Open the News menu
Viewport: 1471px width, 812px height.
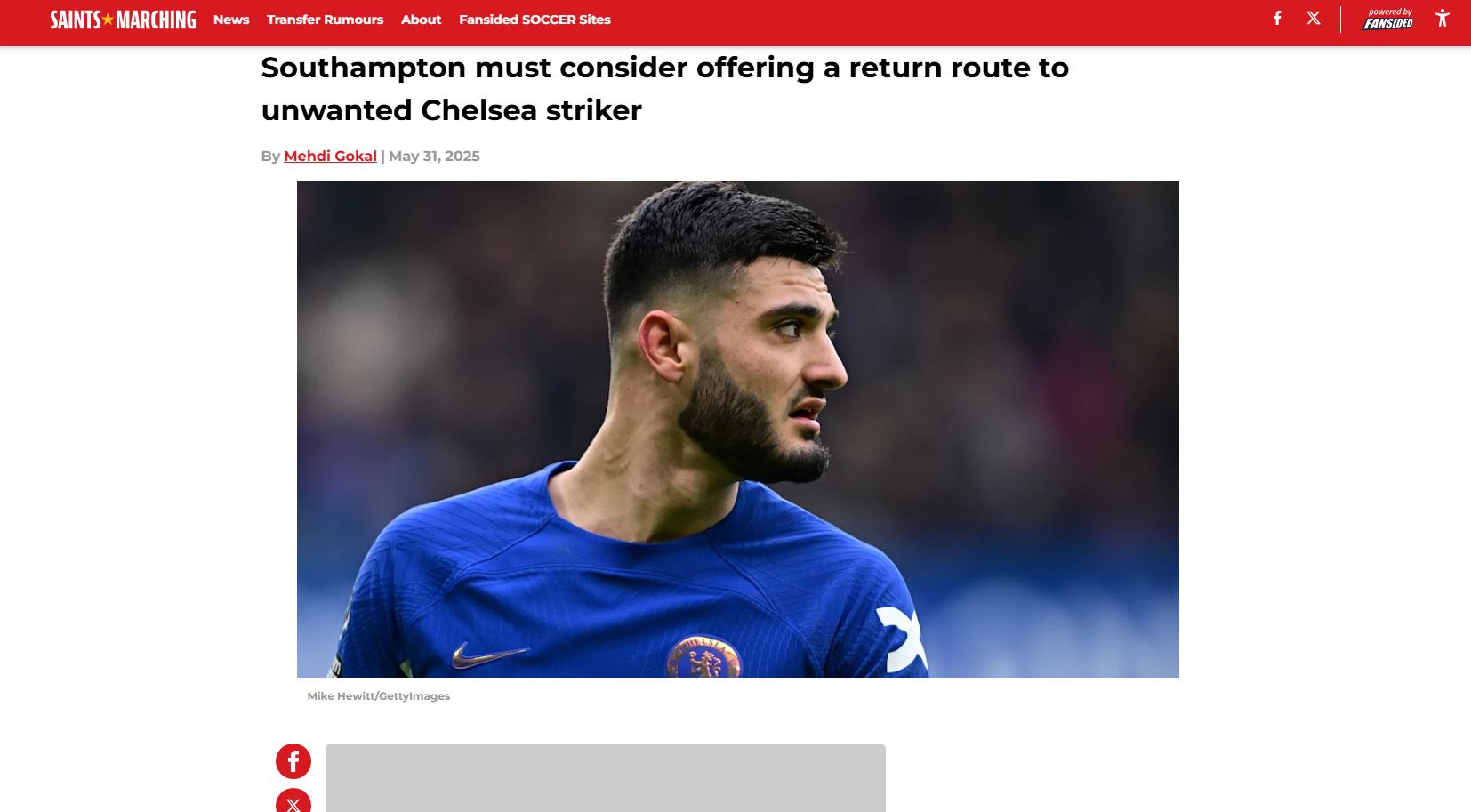click(231, 20)
